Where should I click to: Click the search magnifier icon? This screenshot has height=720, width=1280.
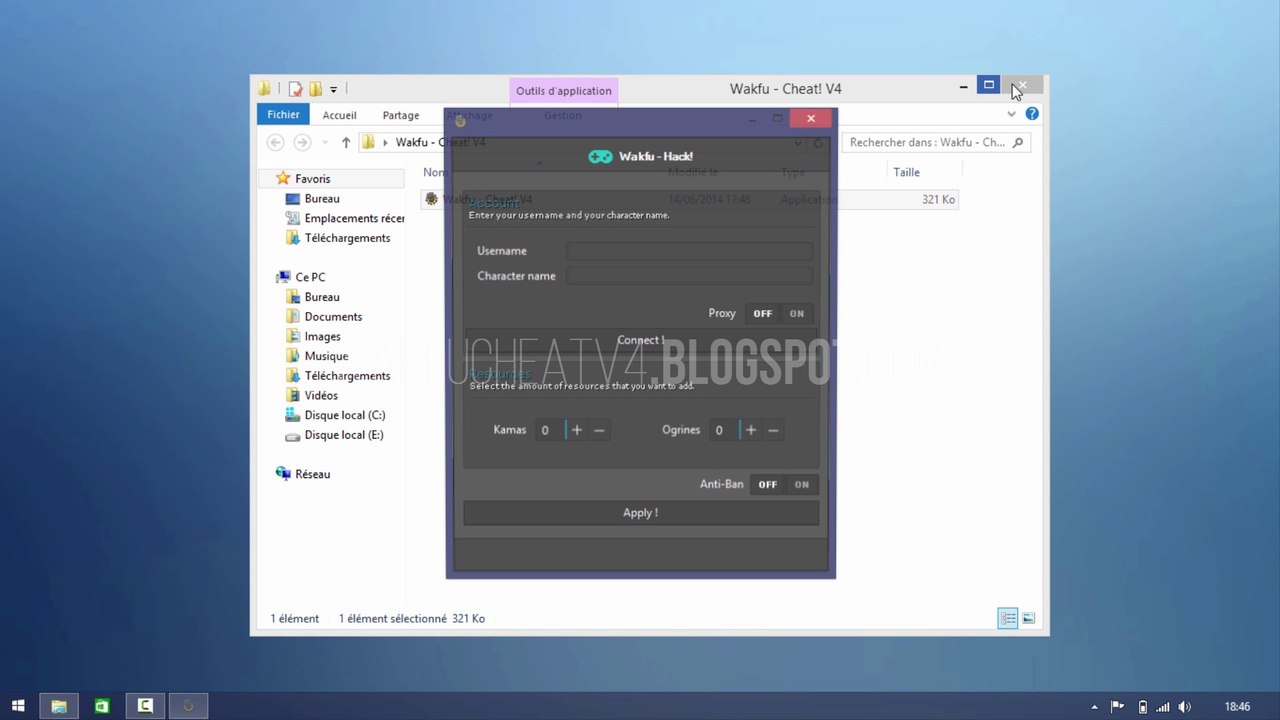[1018, 143]
